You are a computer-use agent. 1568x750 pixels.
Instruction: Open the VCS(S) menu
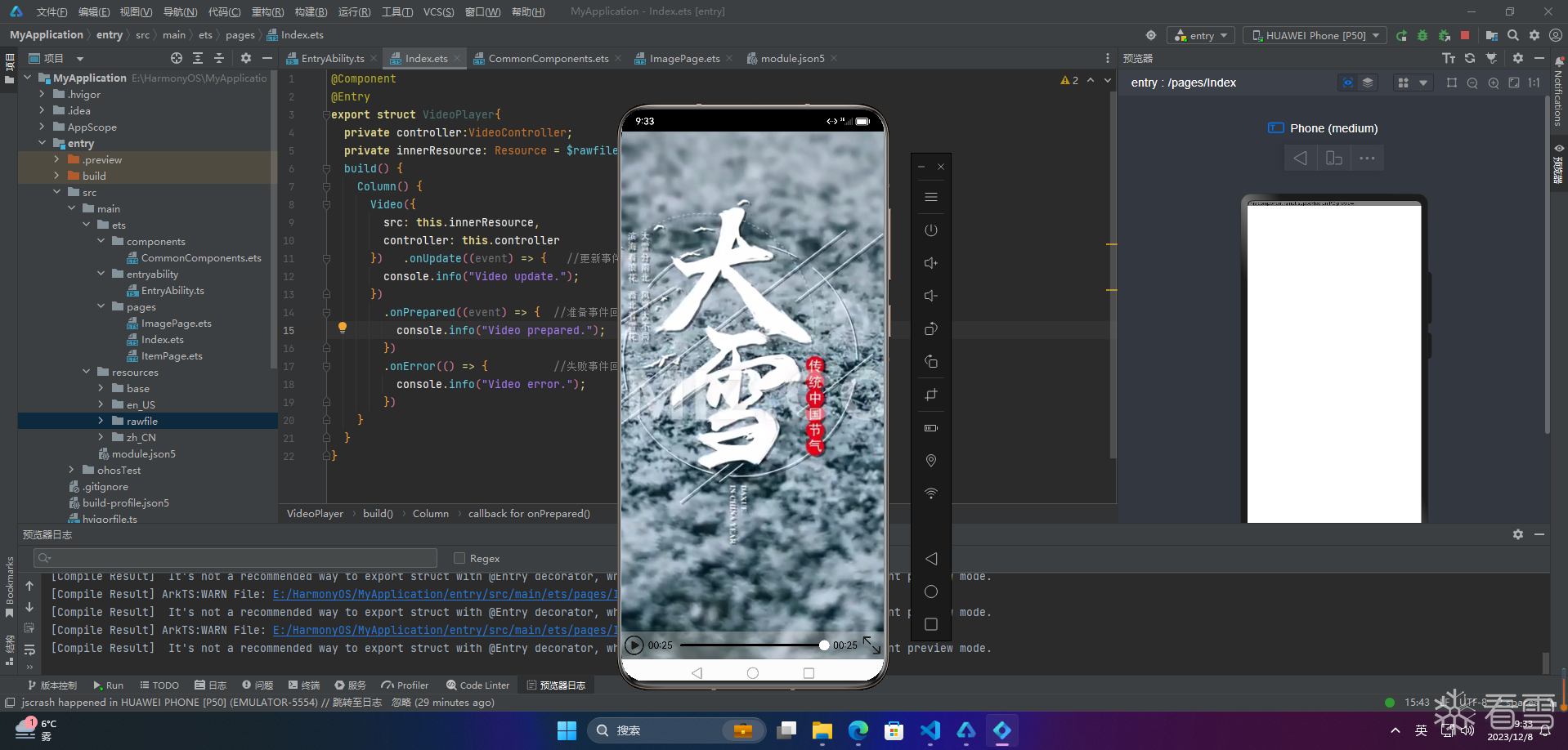pyautogui.click(x=438, y=12)
